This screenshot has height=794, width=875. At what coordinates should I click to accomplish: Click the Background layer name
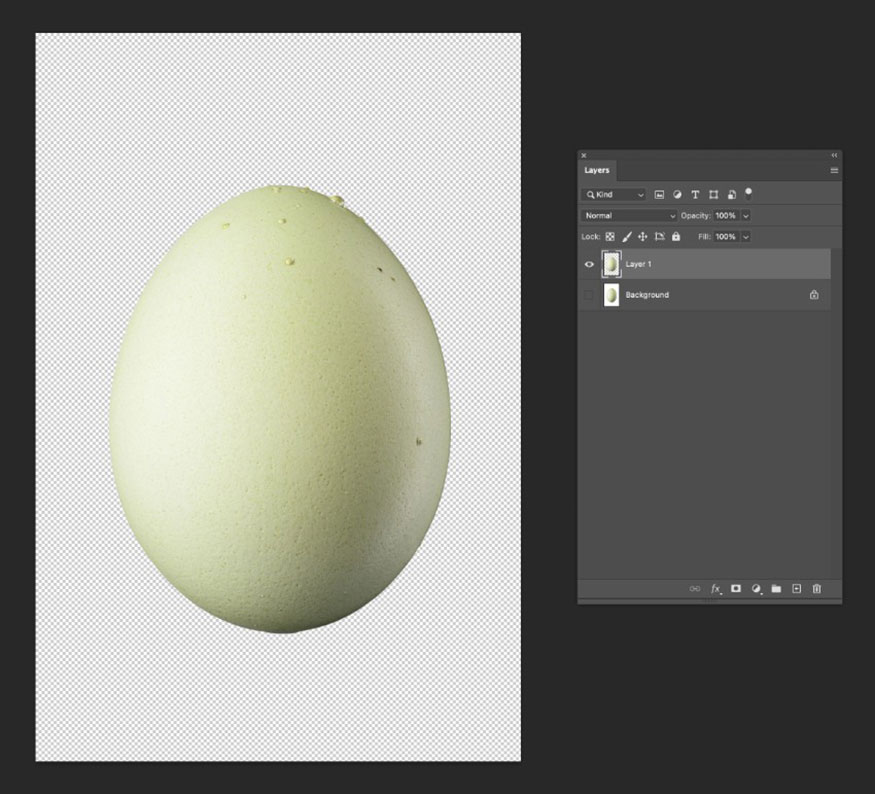[647, 295]
